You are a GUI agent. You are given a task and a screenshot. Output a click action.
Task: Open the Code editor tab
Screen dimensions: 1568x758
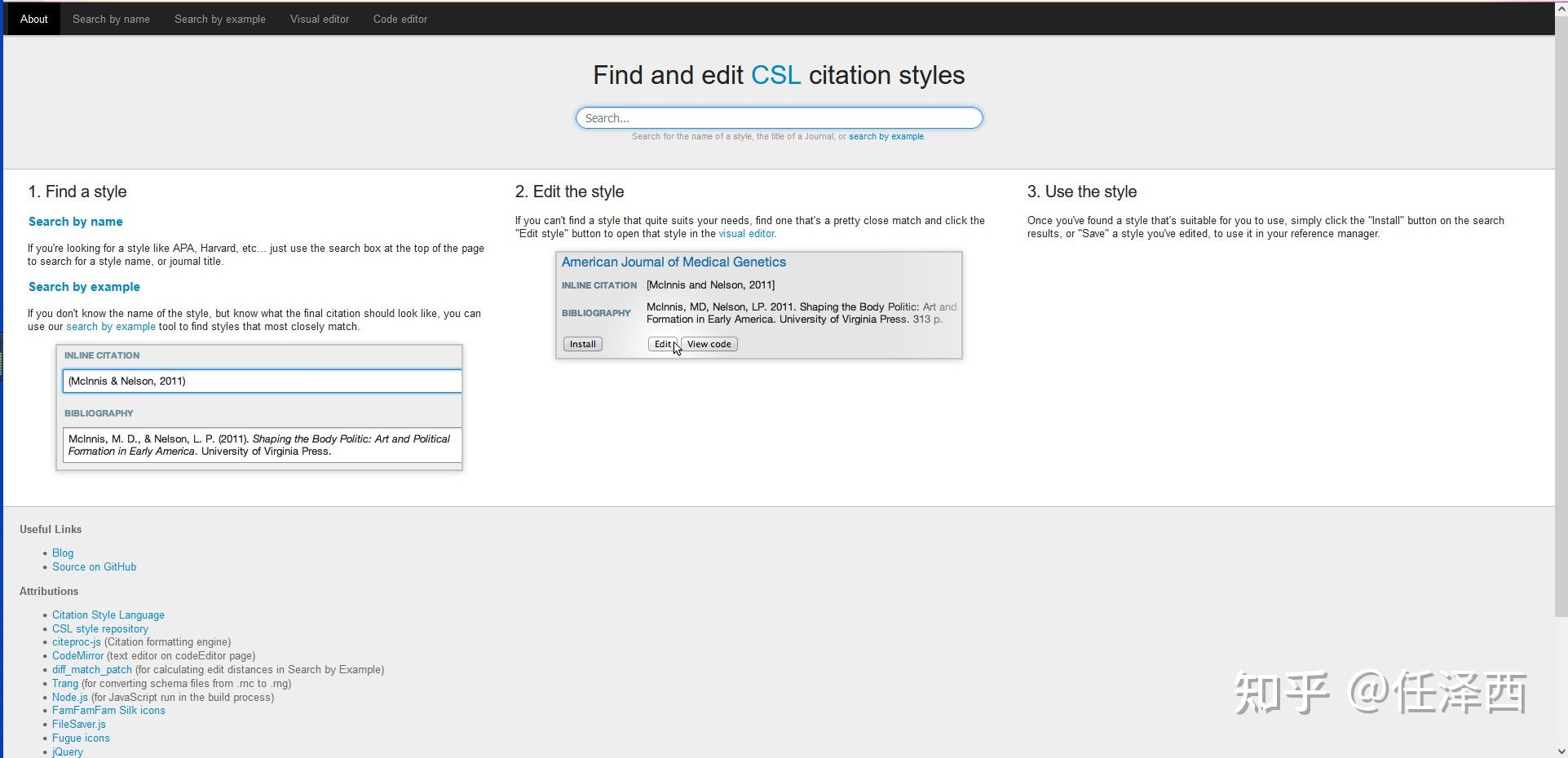pyautogui.click(x=400, y=19)
